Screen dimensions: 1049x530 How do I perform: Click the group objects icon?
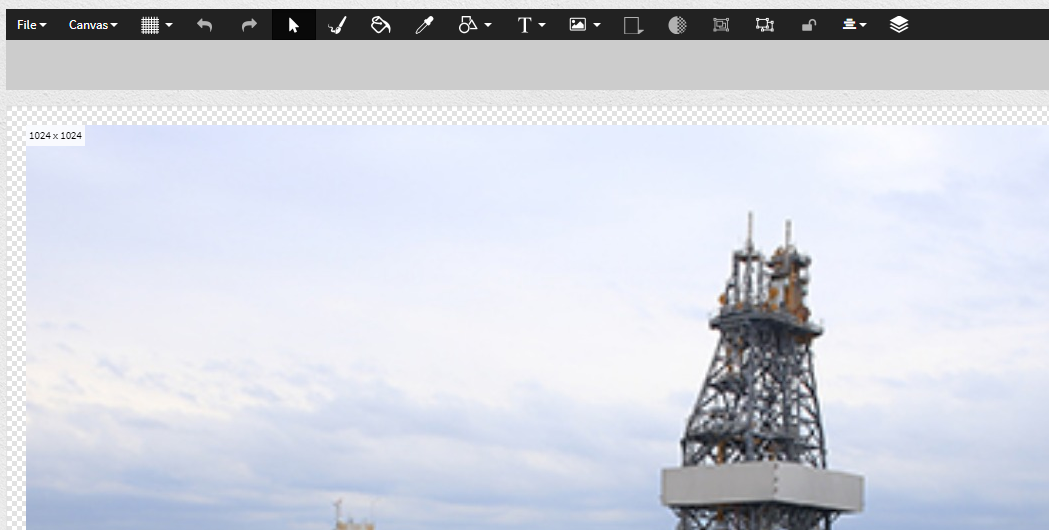721,25
